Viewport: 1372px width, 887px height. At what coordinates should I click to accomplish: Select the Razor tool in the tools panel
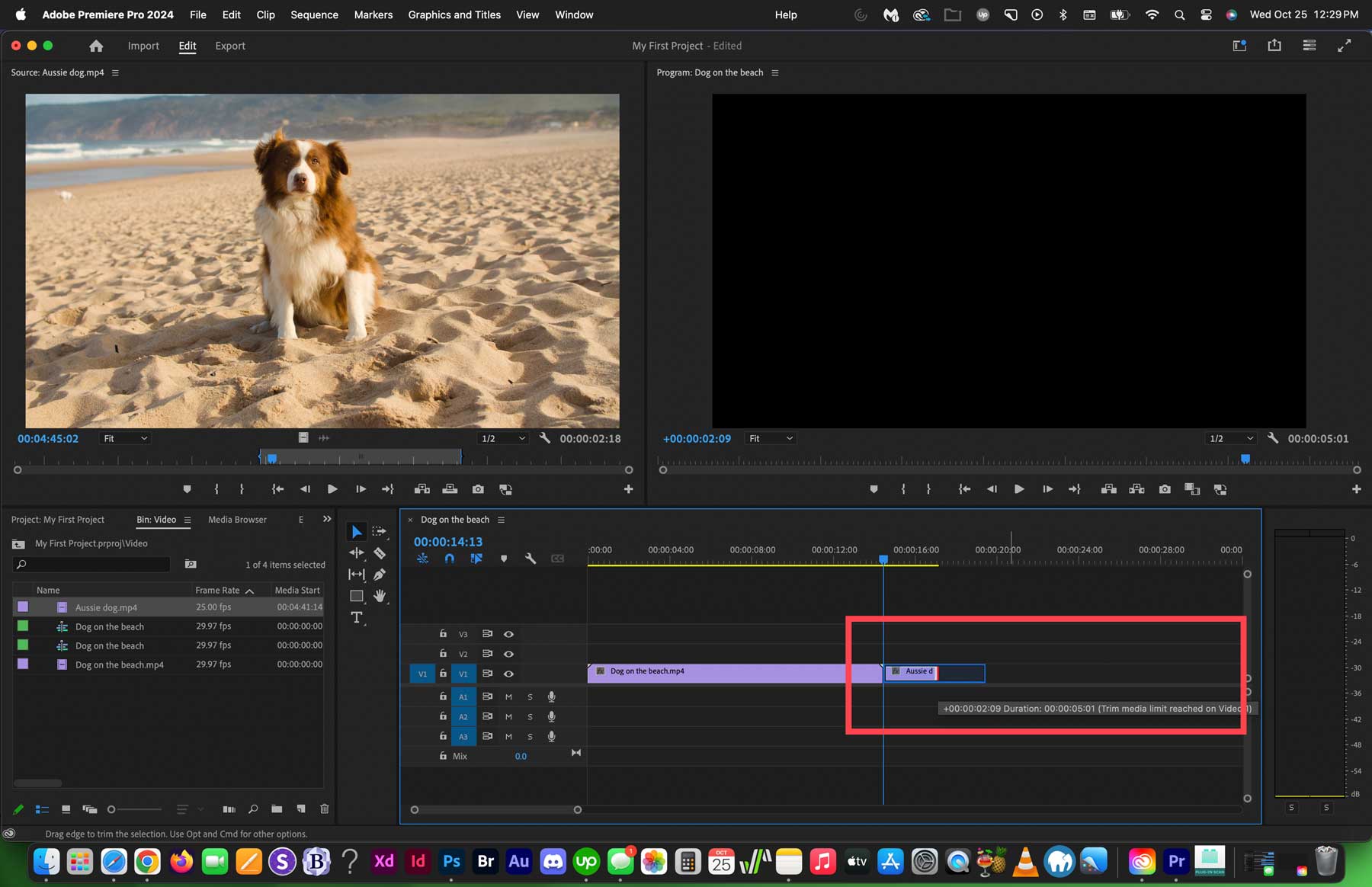(x=380, y=553)
